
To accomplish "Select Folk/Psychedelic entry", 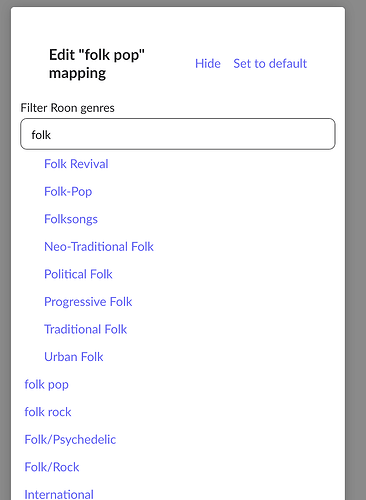I will (70, 440).
